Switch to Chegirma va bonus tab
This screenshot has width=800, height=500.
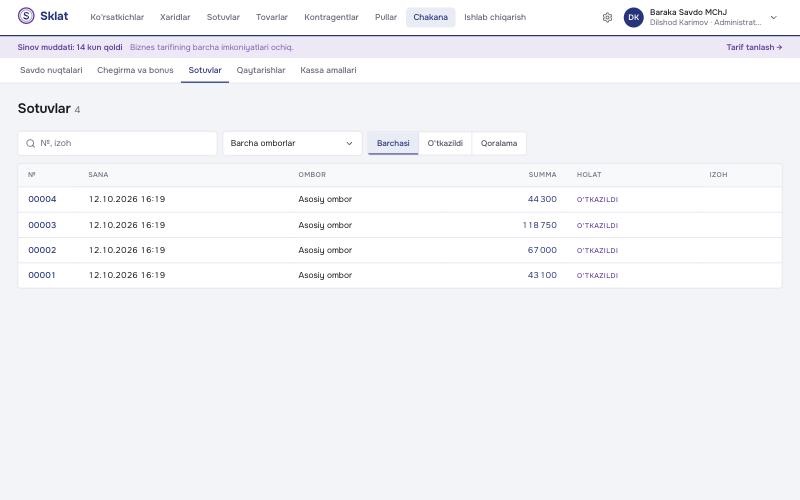[x=135, y=70]
